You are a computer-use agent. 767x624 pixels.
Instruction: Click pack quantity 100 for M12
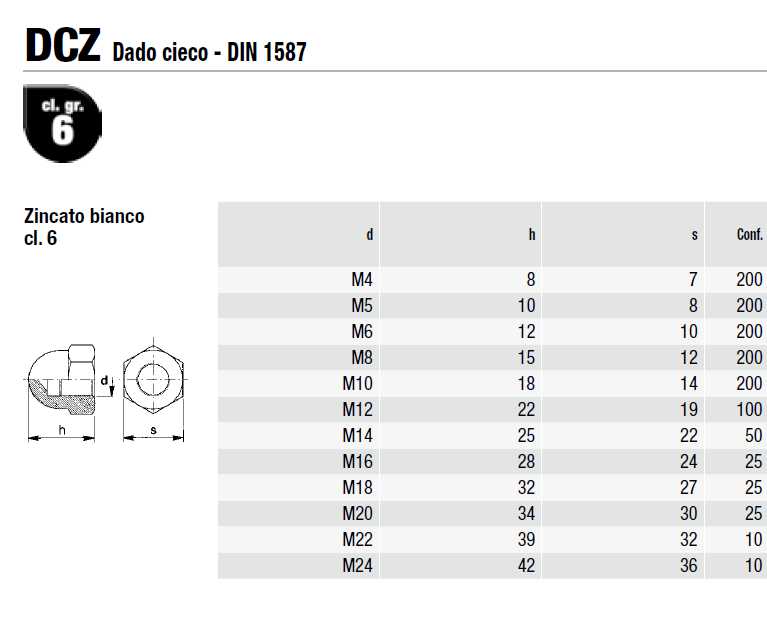pyautogui.click(x=749, y=409)
